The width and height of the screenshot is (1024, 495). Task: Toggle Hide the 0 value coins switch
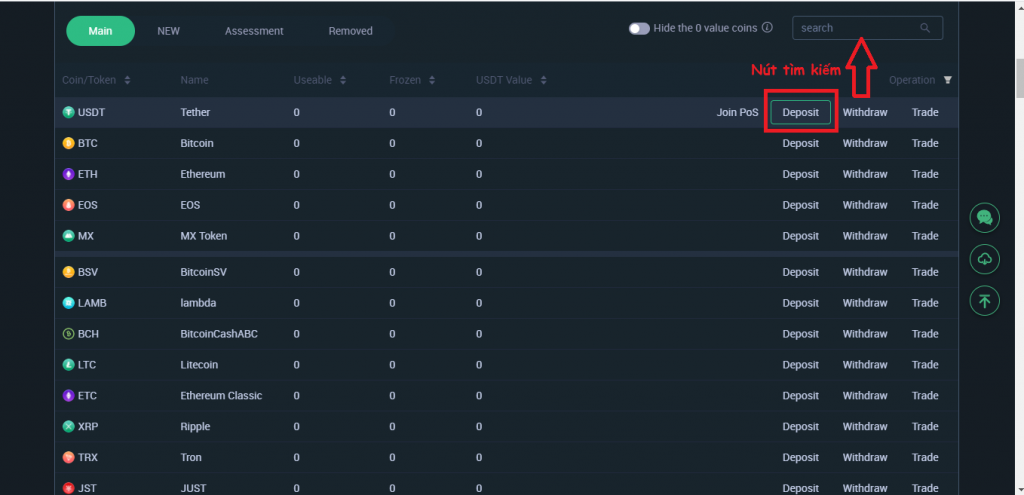tap(639, 29)
